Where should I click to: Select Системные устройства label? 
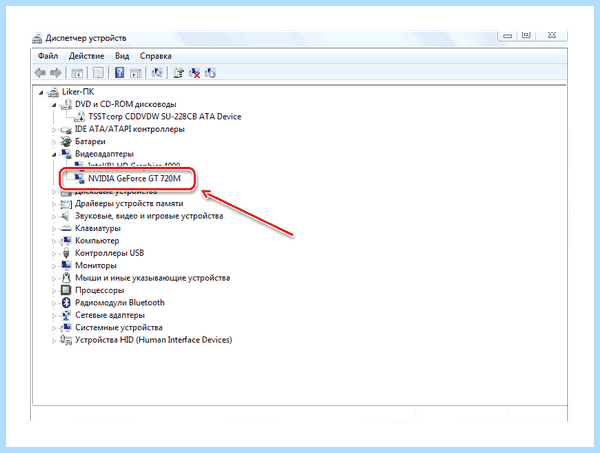(x=119, y=328)
